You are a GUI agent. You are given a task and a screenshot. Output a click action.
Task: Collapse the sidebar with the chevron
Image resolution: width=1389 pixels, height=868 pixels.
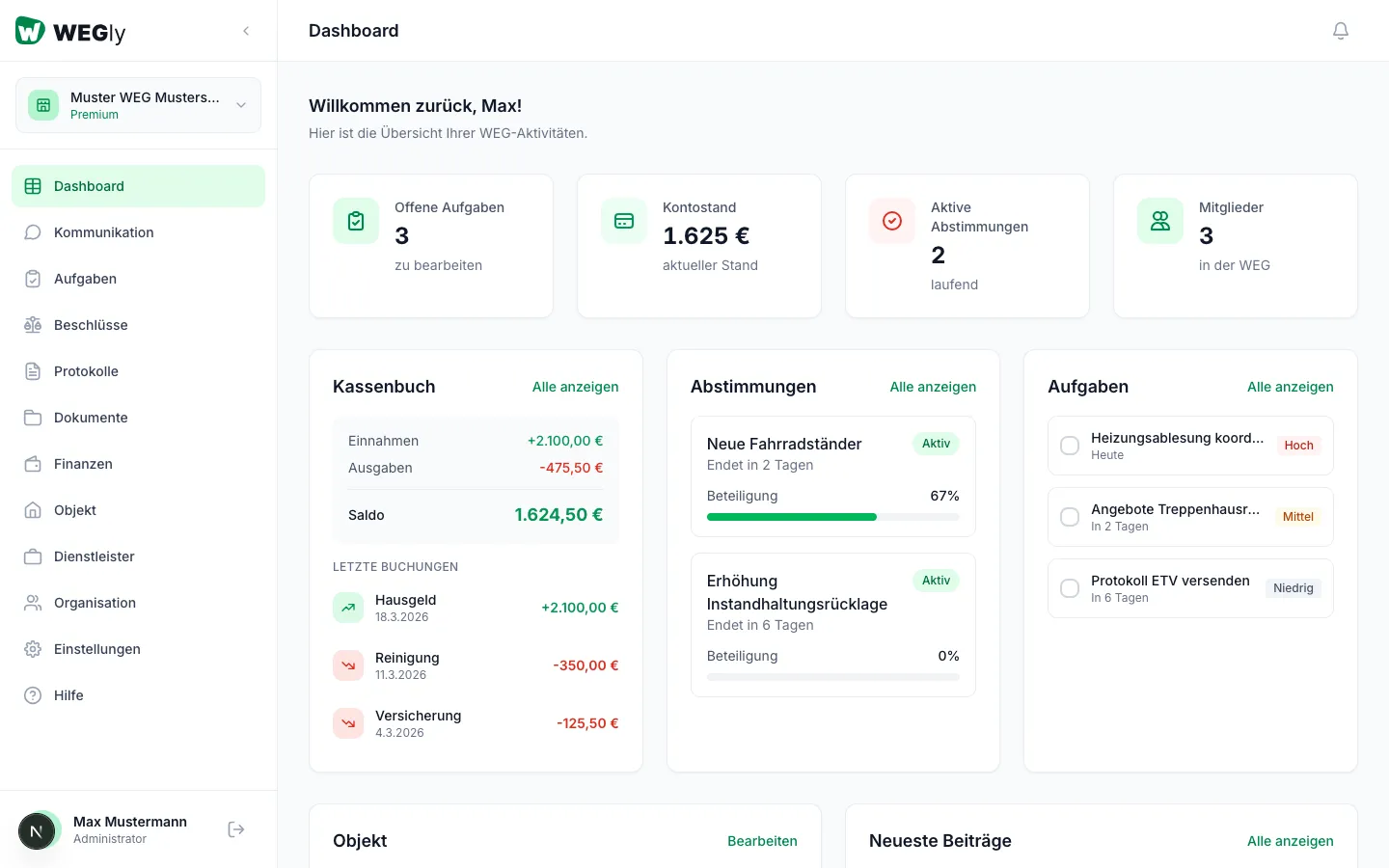click(x=246, y=31)
